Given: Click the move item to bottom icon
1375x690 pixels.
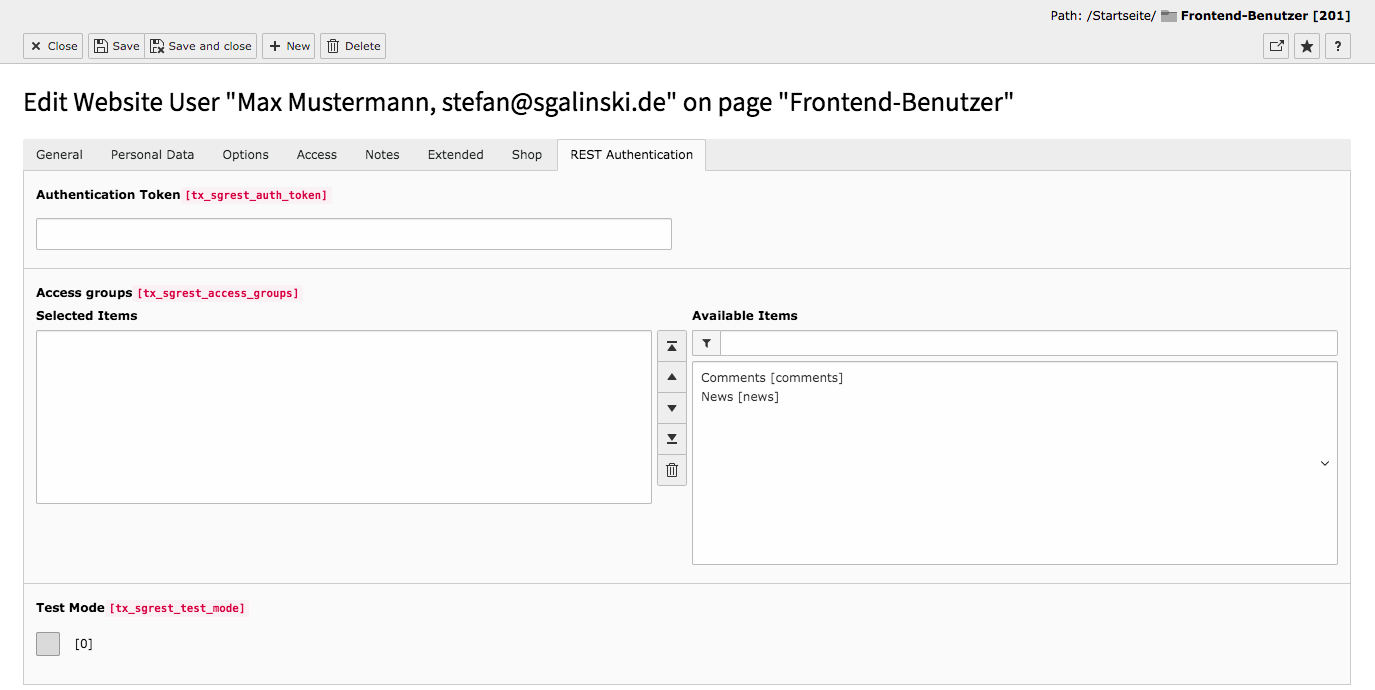Looking at the screenshot, I should 671,439.
